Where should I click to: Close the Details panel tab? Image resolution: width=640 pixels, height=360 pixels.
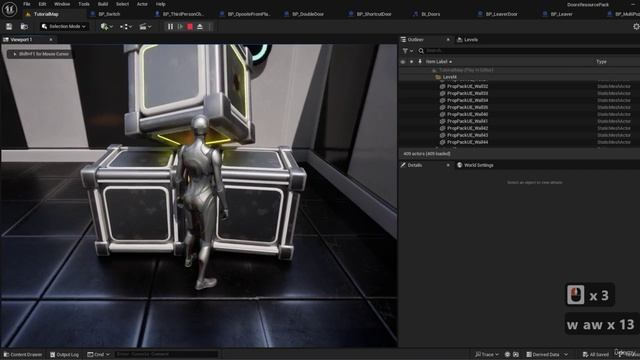click(x=448, y=165)
